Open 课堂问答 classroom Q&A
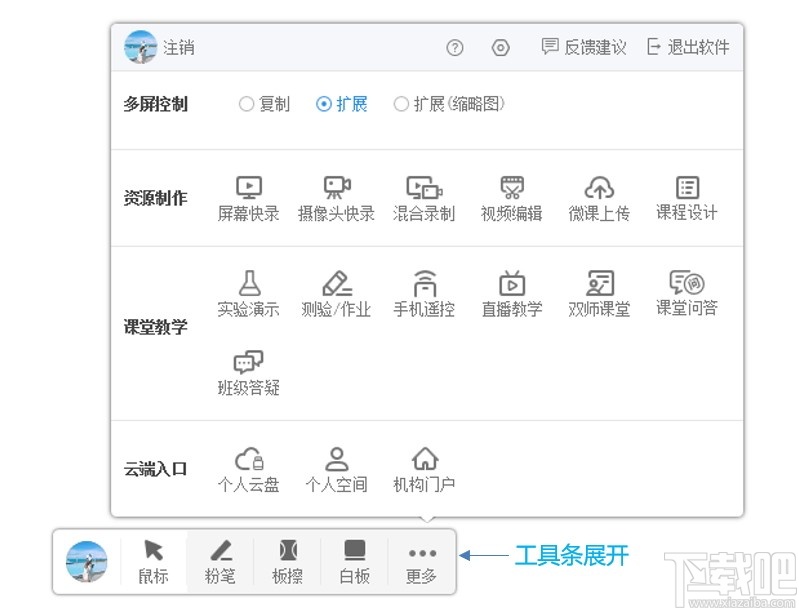The image size is (799, 608). click(687, 295)
